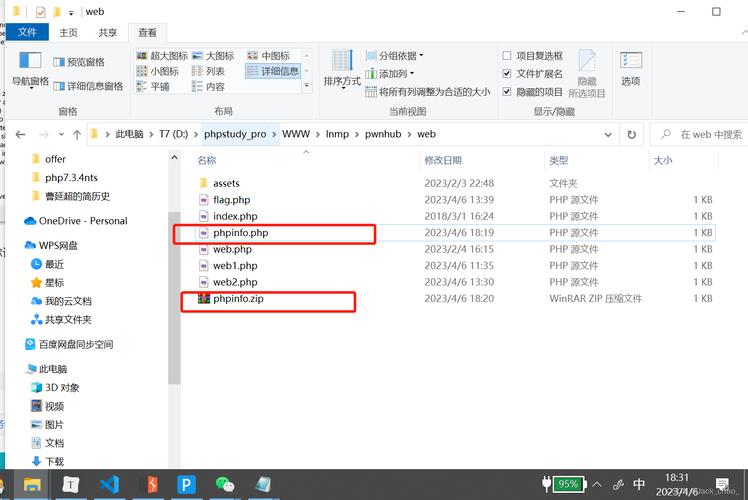Viewport: 748px width, 500px height.
Task: Go back using the back arrow
Action: [x=21, y=135]
